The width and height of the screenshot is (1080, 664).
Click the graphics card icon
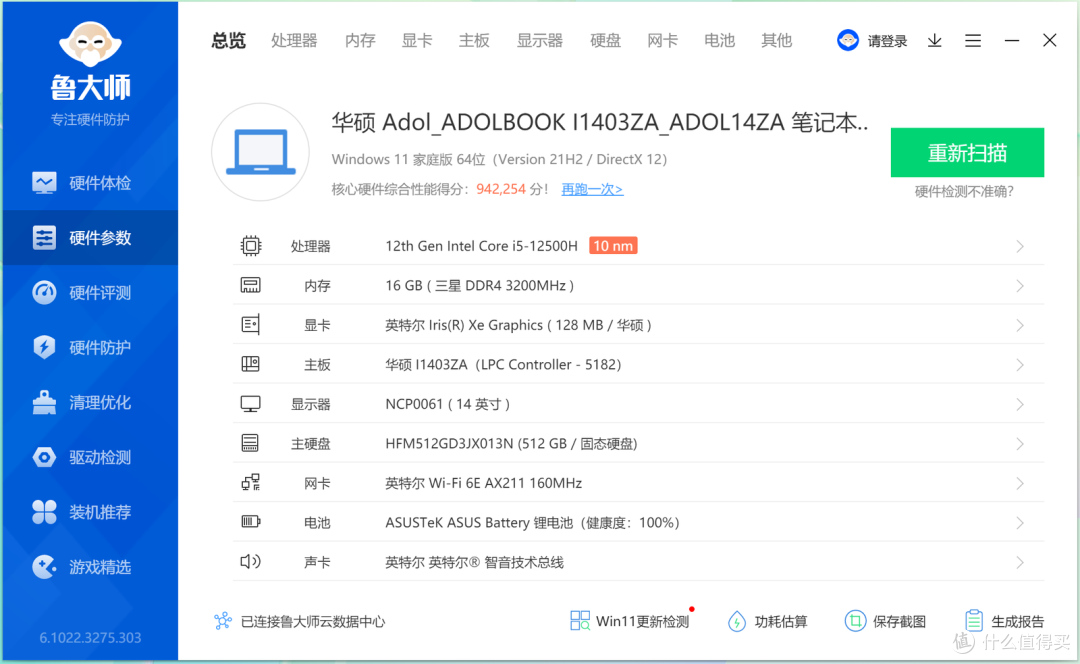point(251,324)
